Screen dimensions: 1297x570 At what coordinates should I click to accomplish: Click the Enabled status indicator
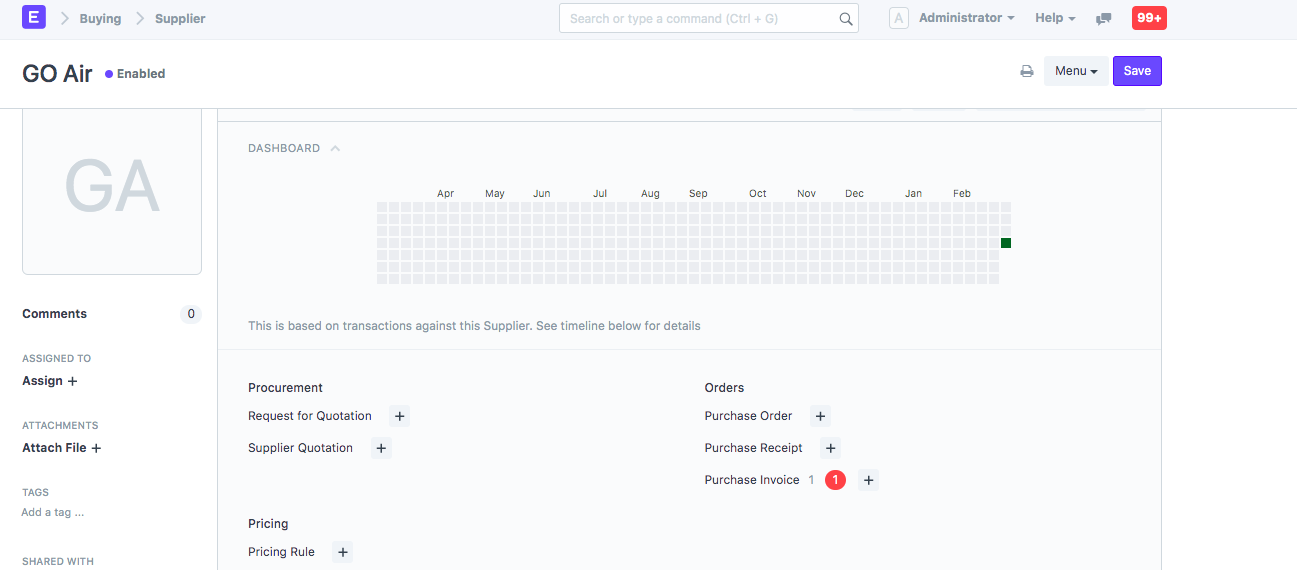135,74
